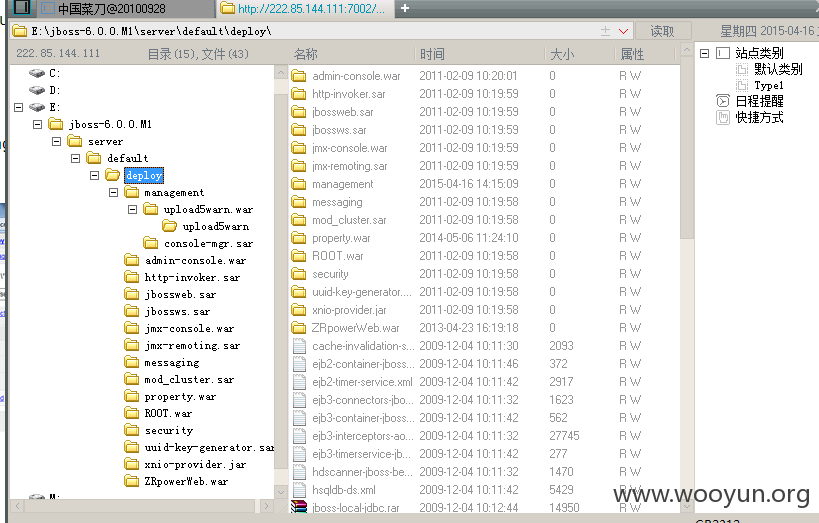Click the jbossweb.sar folder icon in file list
The image size is (819, 523).
[x=299, y=112]
